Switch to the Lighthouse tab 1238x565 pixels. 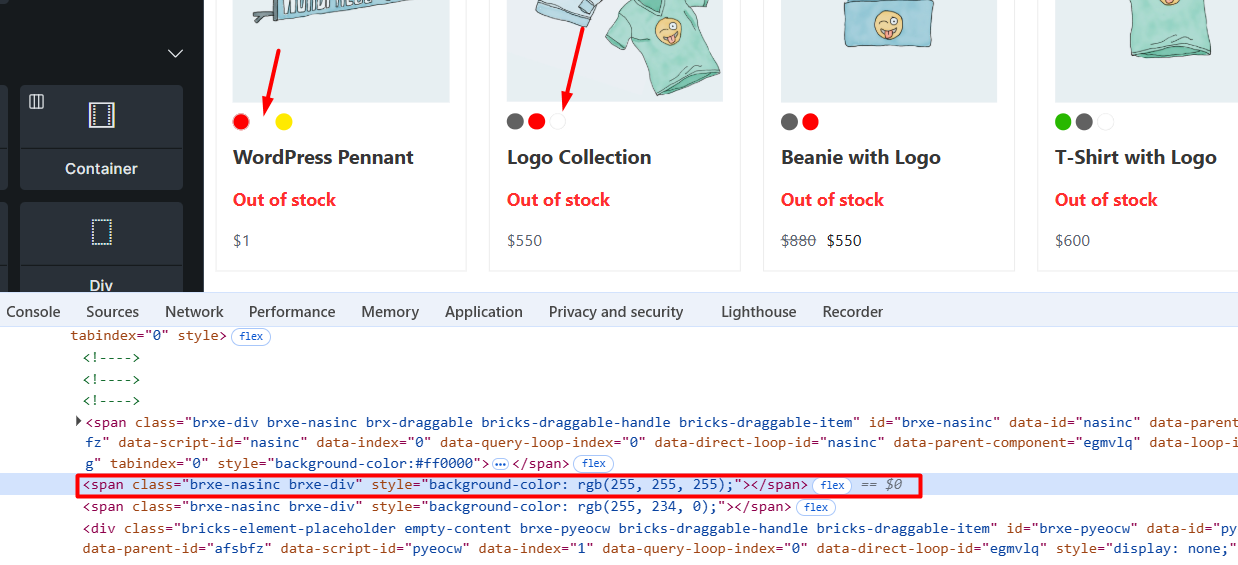click(x=758, y=312)
